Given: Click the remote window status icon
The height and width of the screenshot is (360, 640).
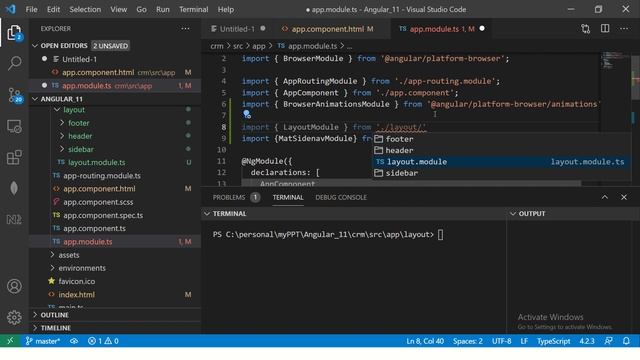Looking at the screenshot, I should 10,341.
